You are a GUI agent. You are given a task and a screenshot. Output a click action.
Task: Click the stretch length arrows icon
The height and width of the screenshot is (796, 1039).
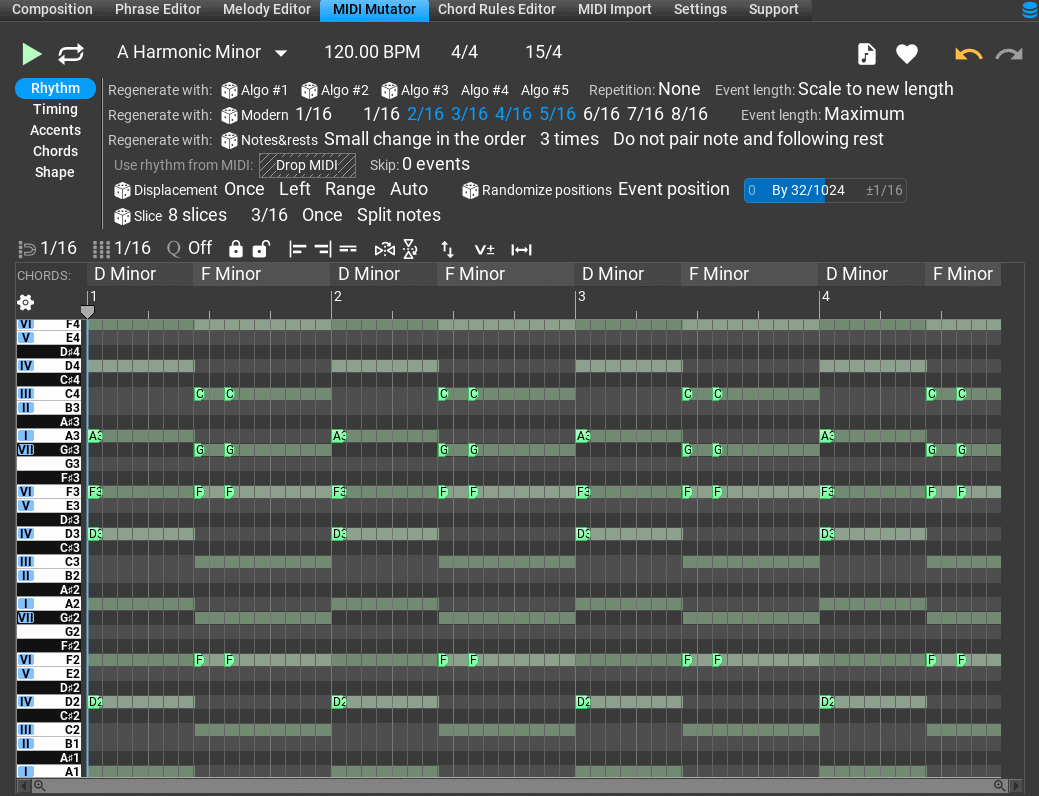tap(521, 250)
